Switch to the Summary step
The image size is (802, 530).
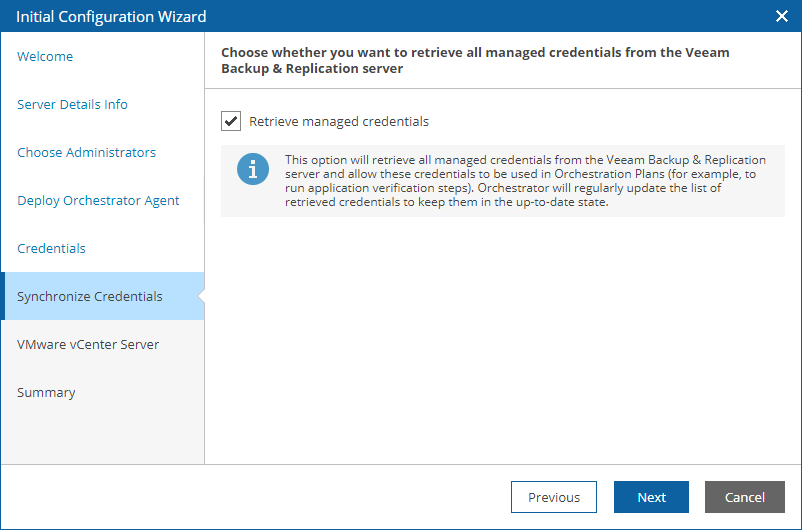[46, 392]
